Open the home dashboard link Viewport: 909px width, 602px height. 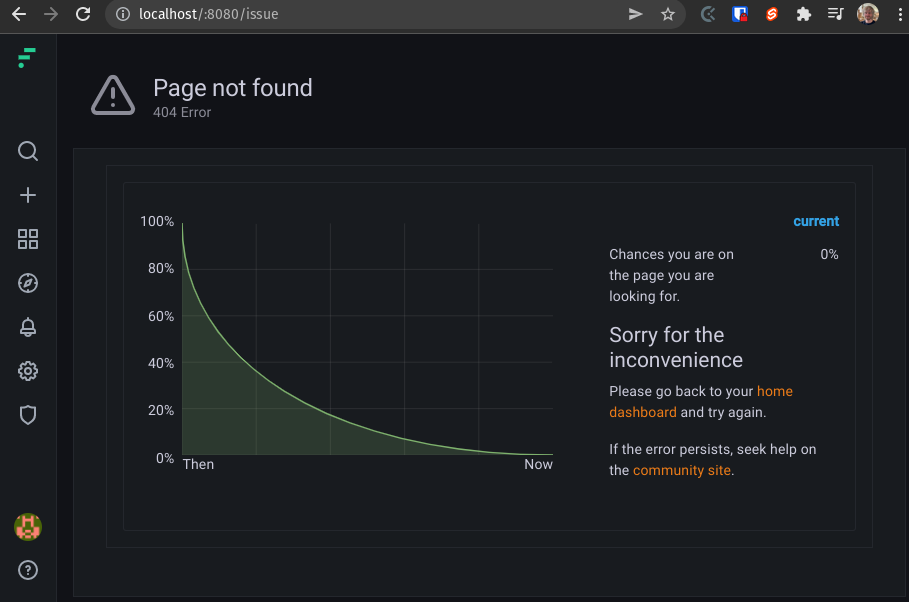click(776, 391)
